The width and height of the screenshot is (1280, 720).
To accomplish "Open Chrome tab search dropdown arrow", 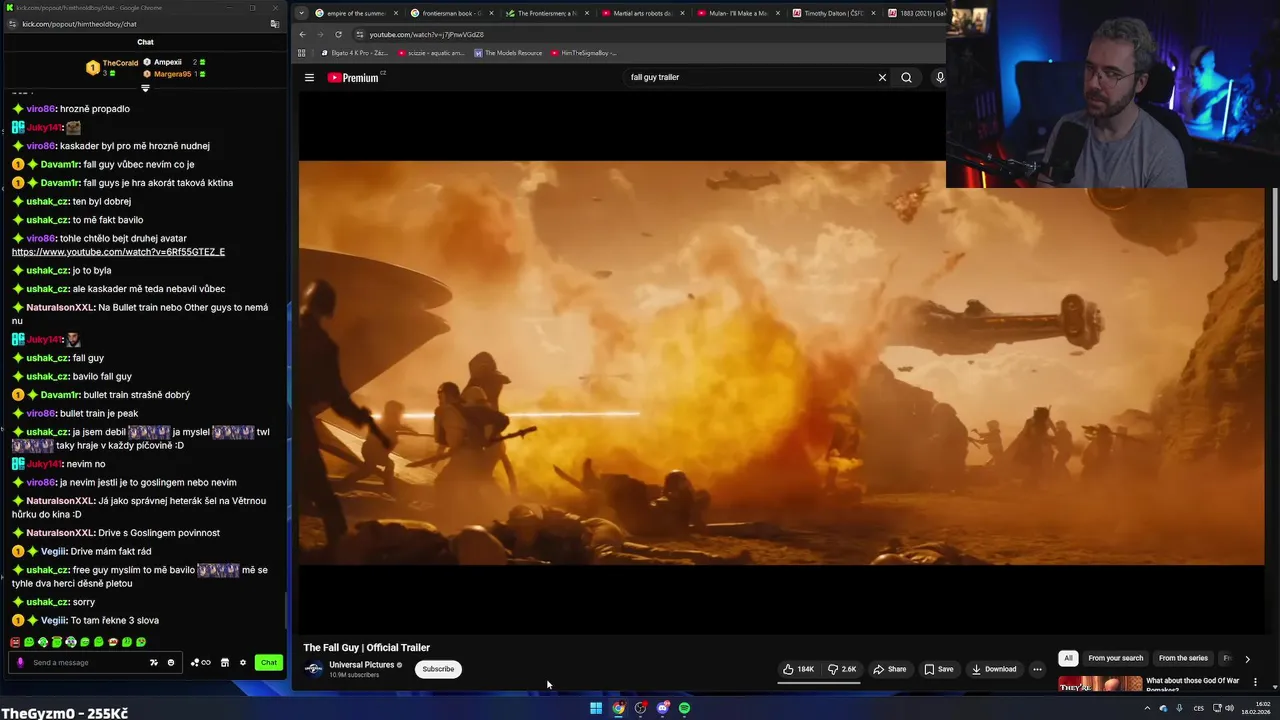I will coord(301,13).
